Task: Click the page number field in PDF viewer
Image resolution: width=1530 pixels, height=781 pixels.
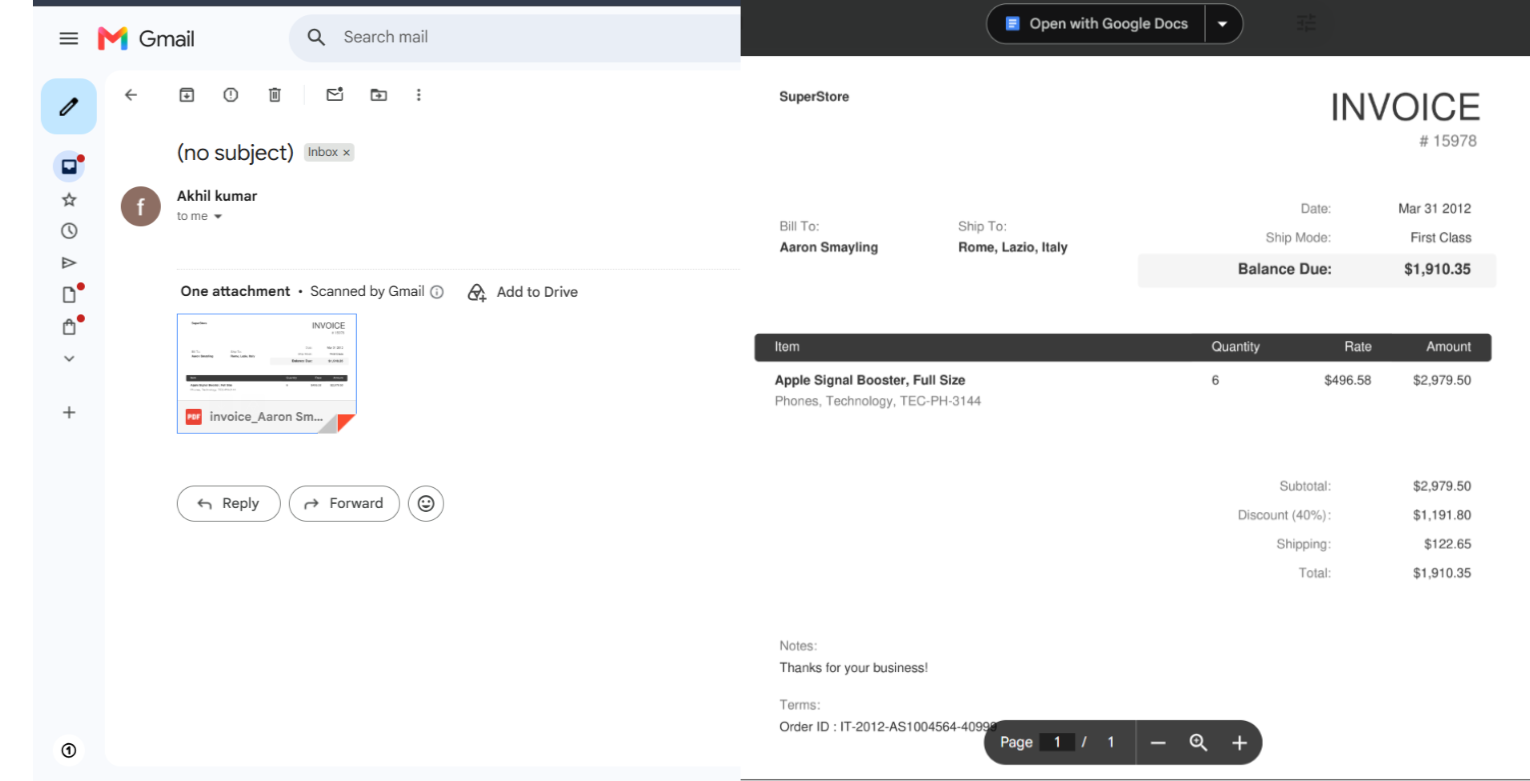Action: pos(1057,742)
